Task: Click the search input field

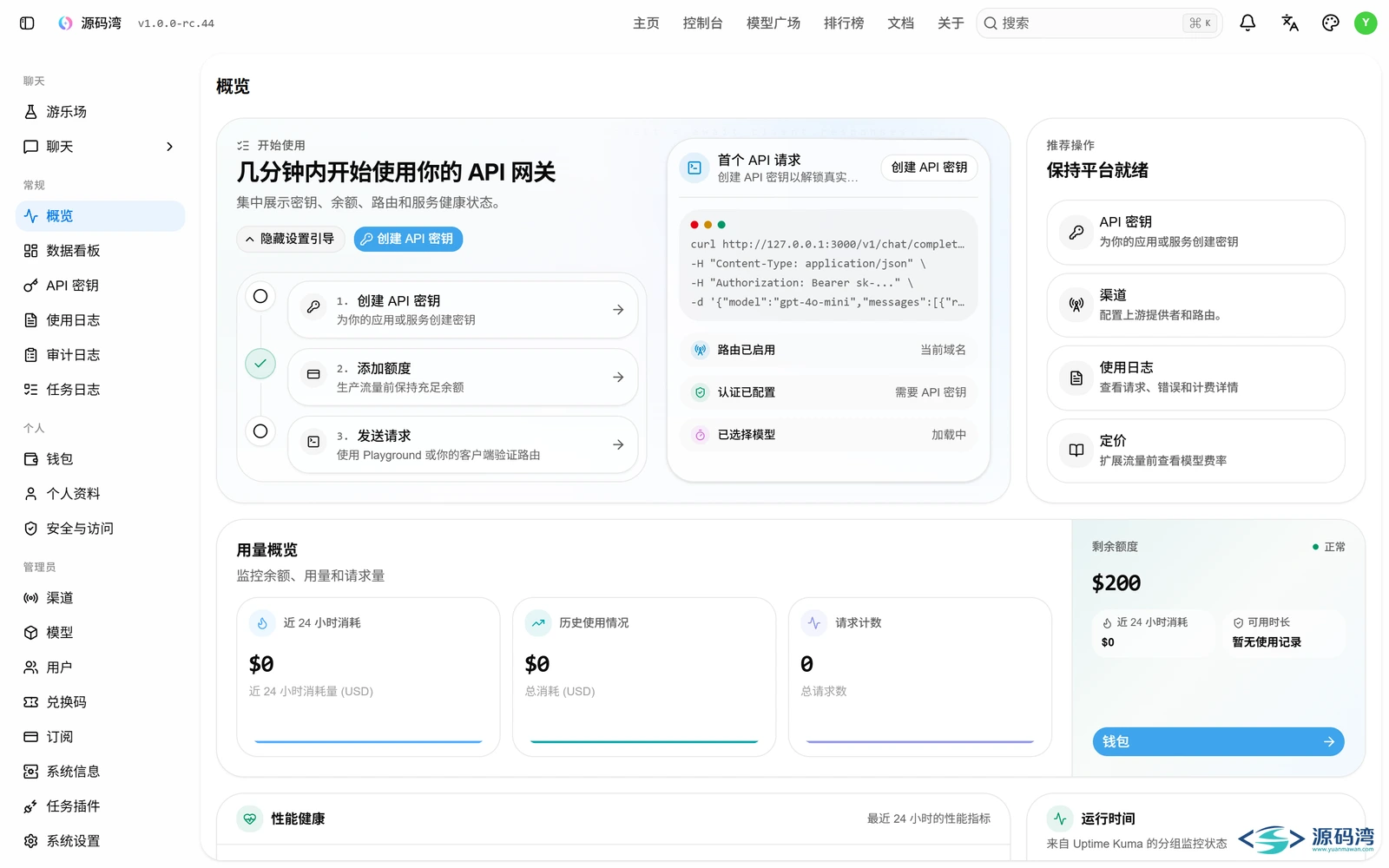Action: coord(1098,23)
